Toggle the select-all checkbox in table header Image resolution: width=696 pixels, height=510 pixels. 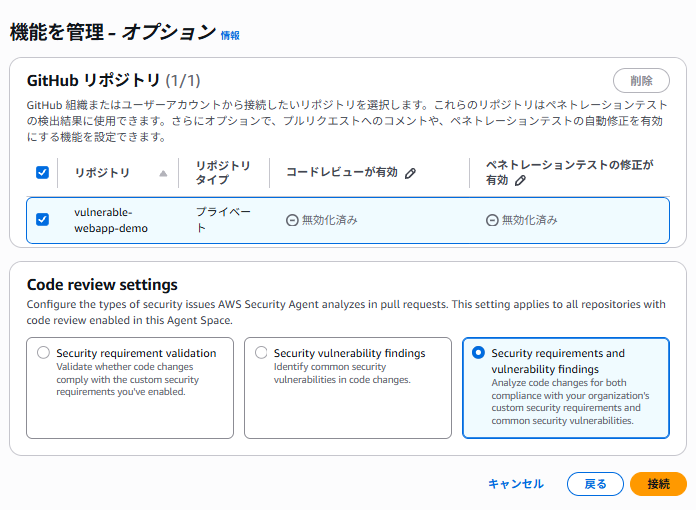[42, 172]
